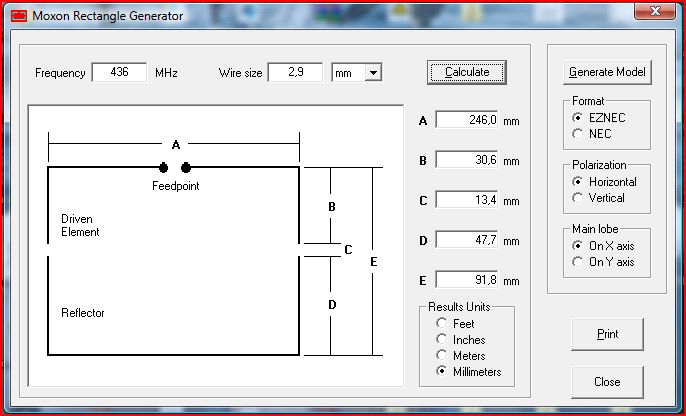Viewport: 686px width, 416px height.
Task: Click the dimension B result field
Action: (x=467, y=160)
